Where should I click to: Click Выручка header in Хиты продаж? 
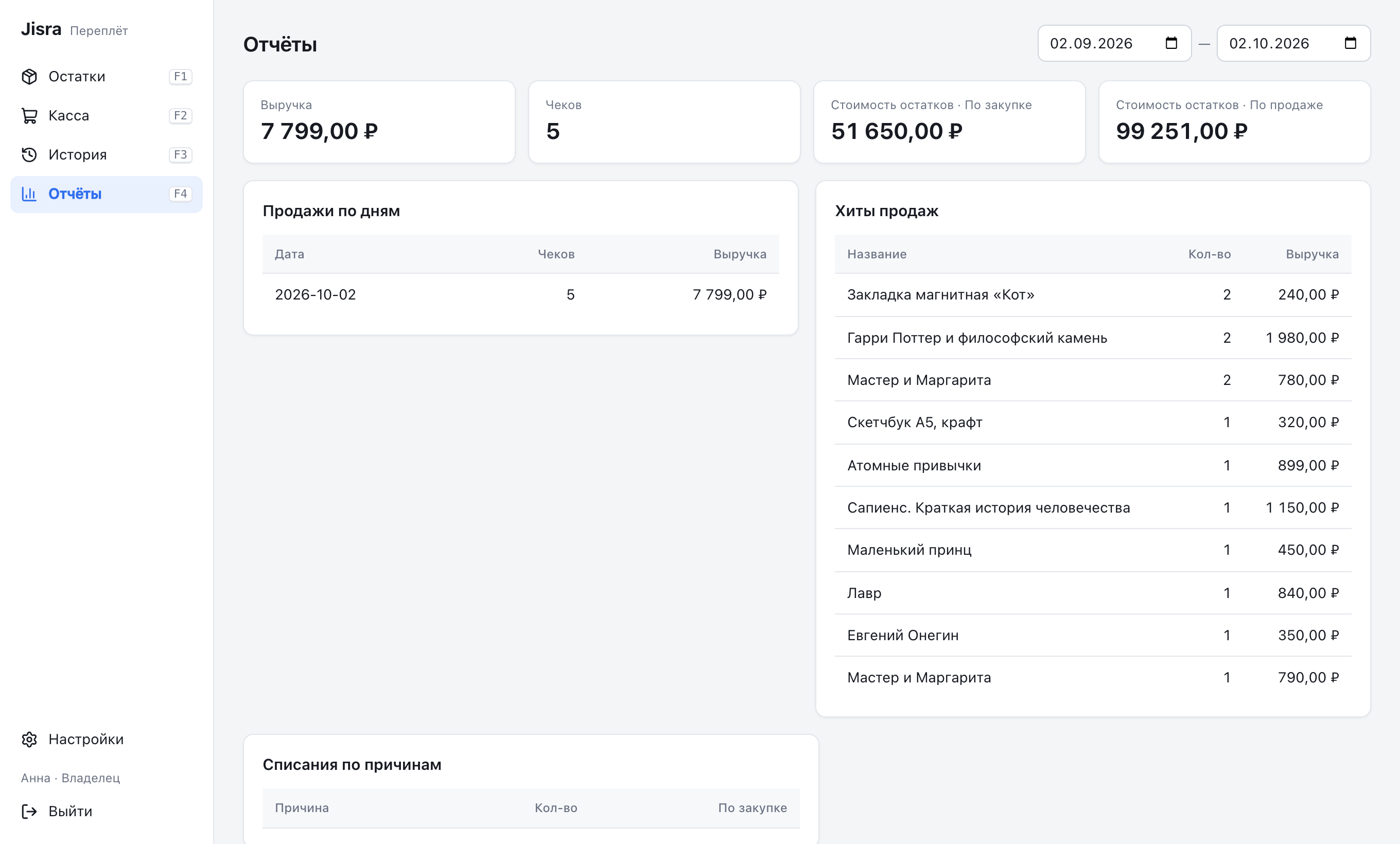[x=1312, y=254]
